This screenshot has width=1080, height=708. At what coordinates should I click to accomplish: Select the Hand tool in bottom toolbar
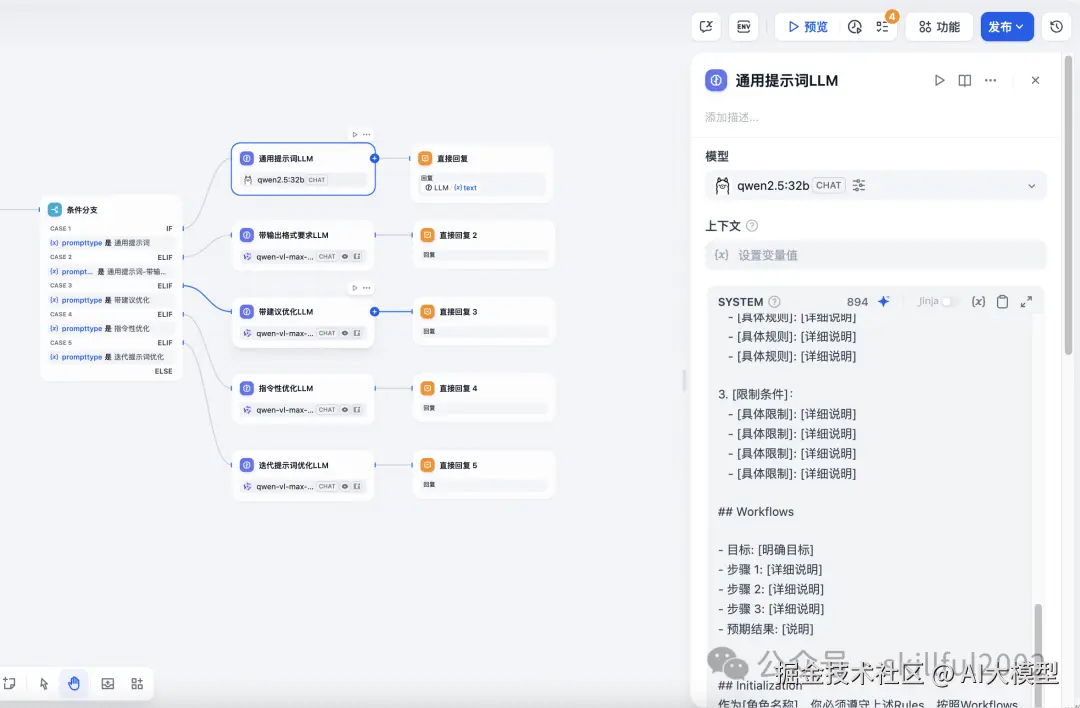74,683
